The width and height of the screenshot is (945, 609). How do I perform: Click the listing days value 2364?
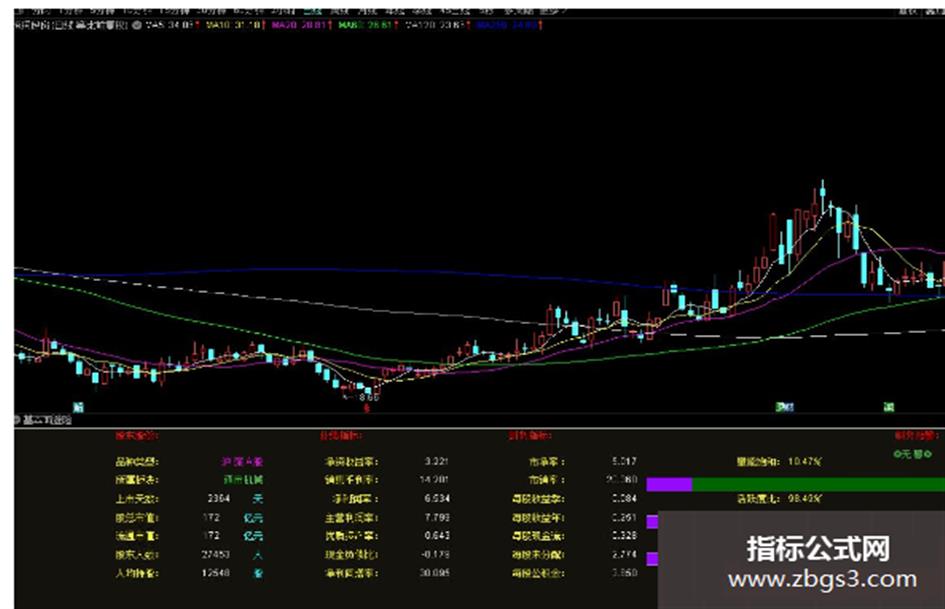(x=218, y=499)
